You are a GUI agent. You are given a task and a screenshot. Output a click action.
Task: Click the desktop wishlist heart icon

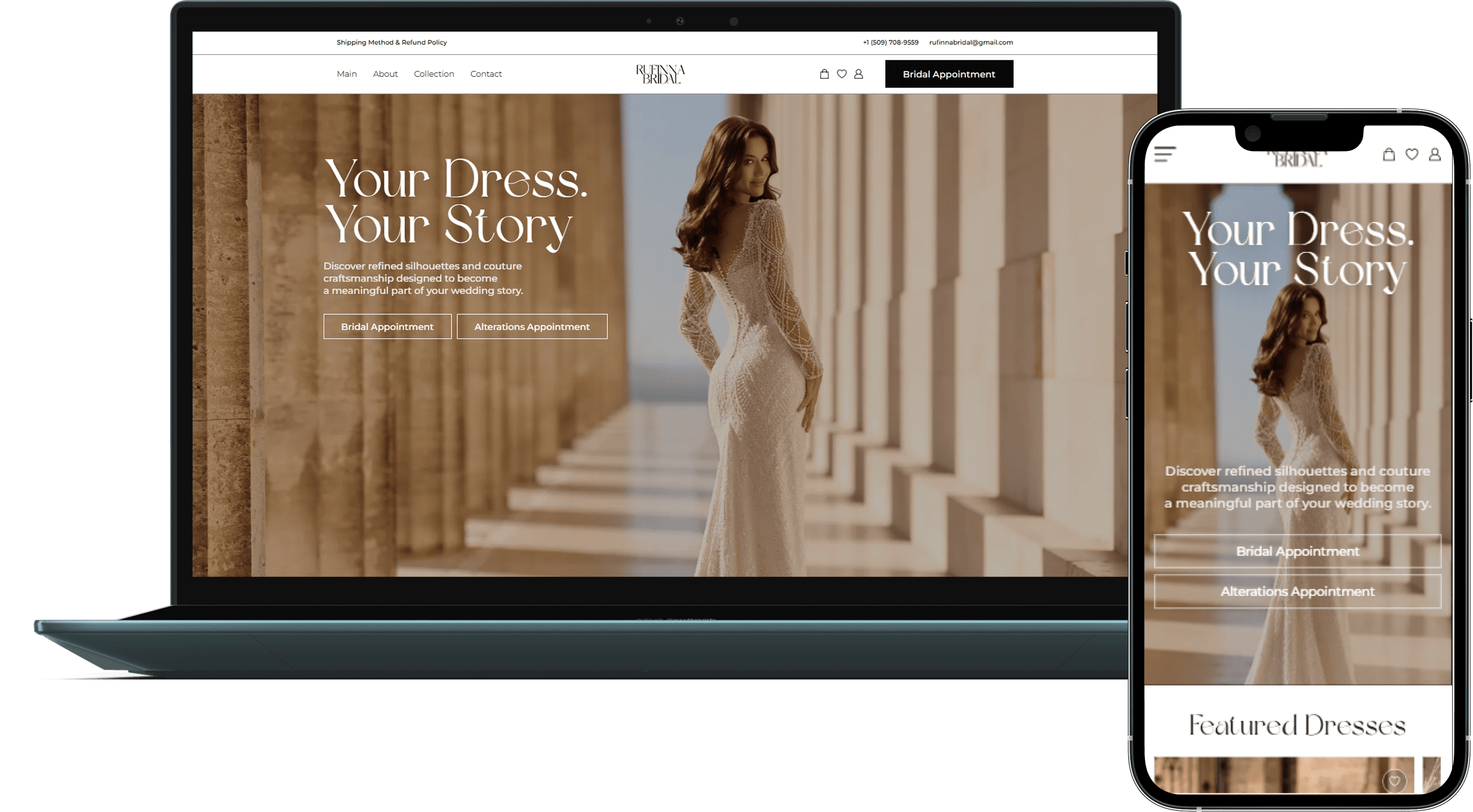coord(841,74)
